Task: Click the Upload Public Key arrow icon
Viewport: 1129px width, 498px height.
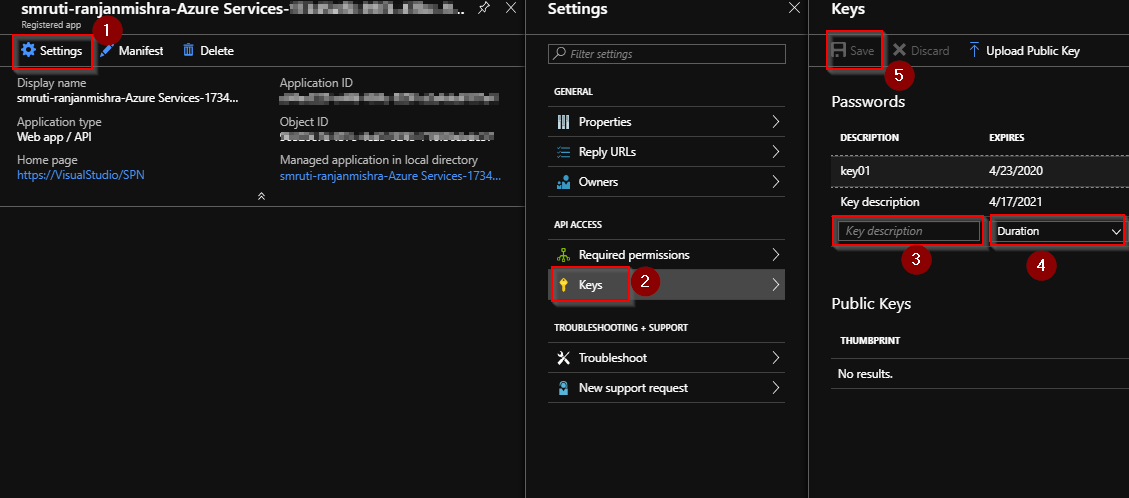Action: (974, 50)
